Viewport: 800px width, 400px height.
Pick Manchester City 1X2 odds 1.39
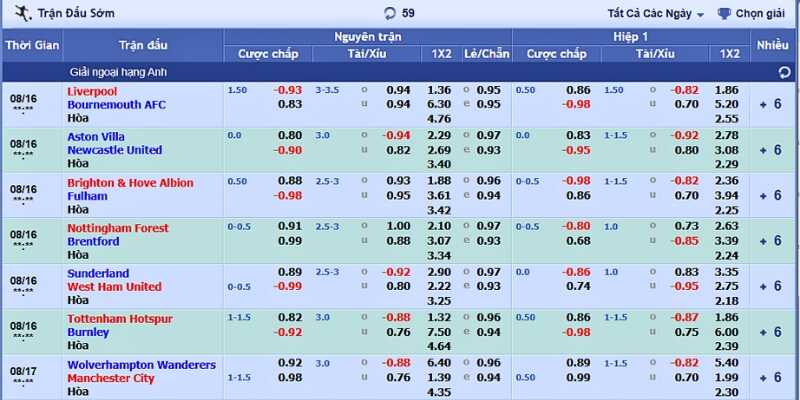point(439,378)
